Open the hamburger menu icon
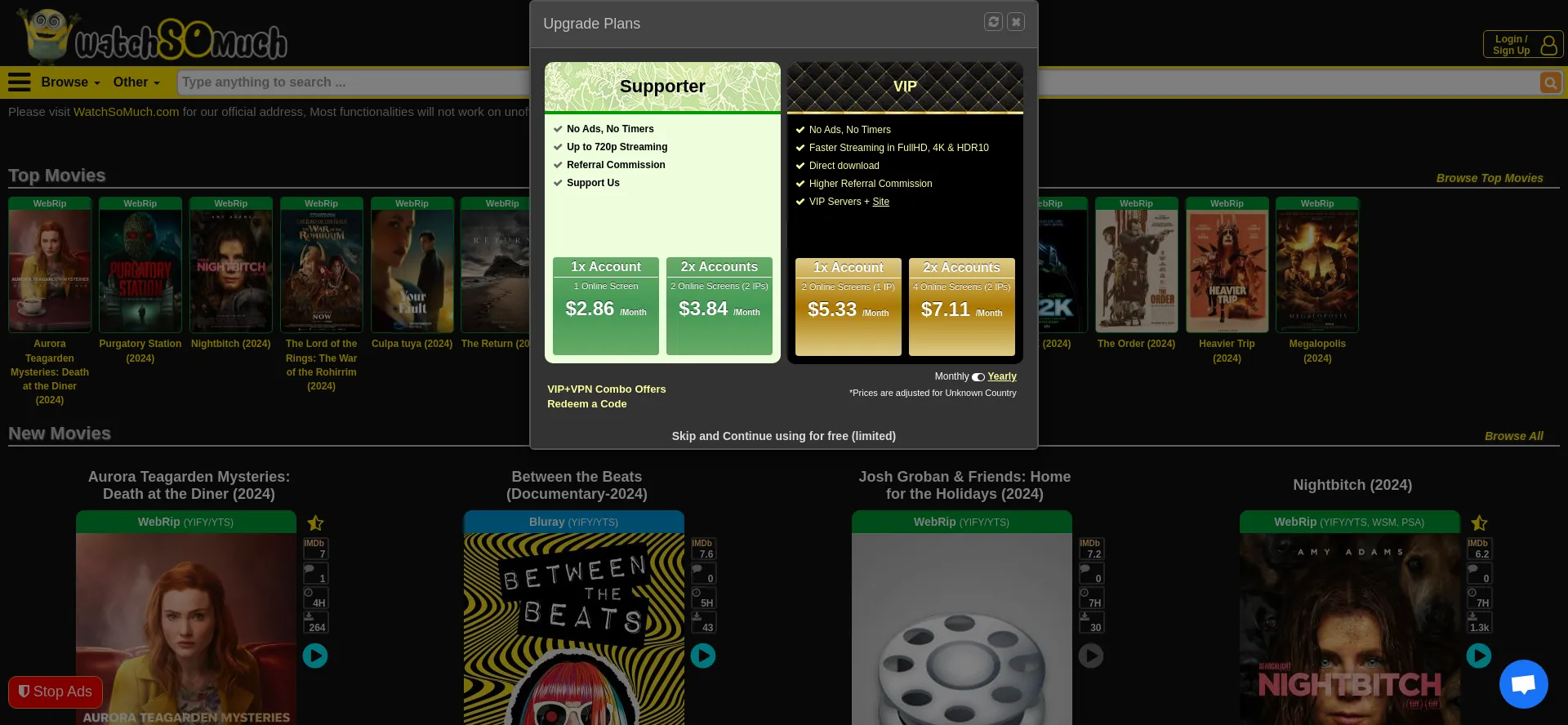This screenshot has width=1568, height=725. point(19,82)
